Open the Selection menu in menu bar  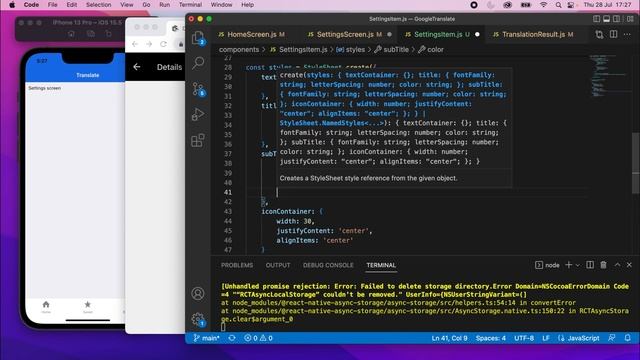98,5
